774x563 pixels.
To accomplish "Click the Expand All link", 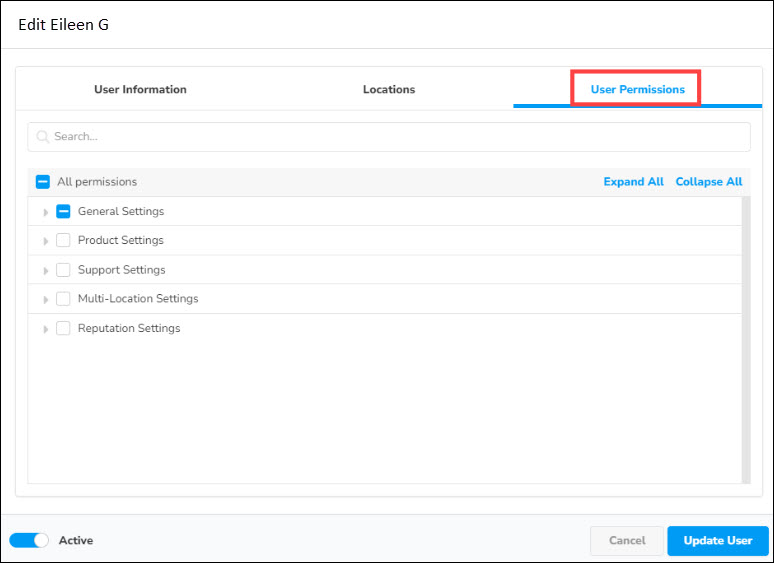I will pos(633,182).
